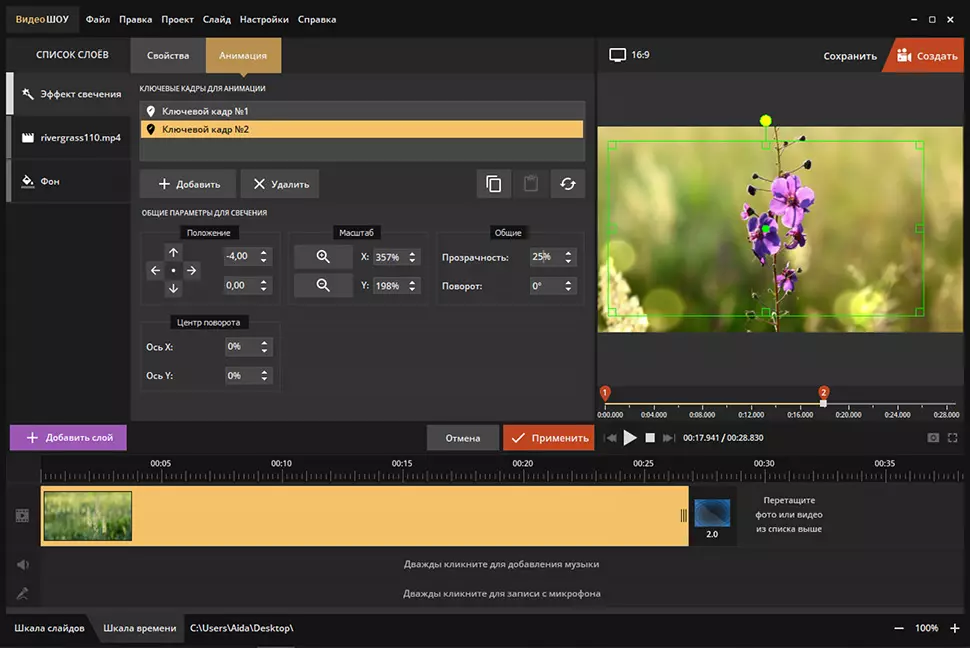
Task: Select the rivergrass110.mp4 layer
Action: tap(70, 137)
